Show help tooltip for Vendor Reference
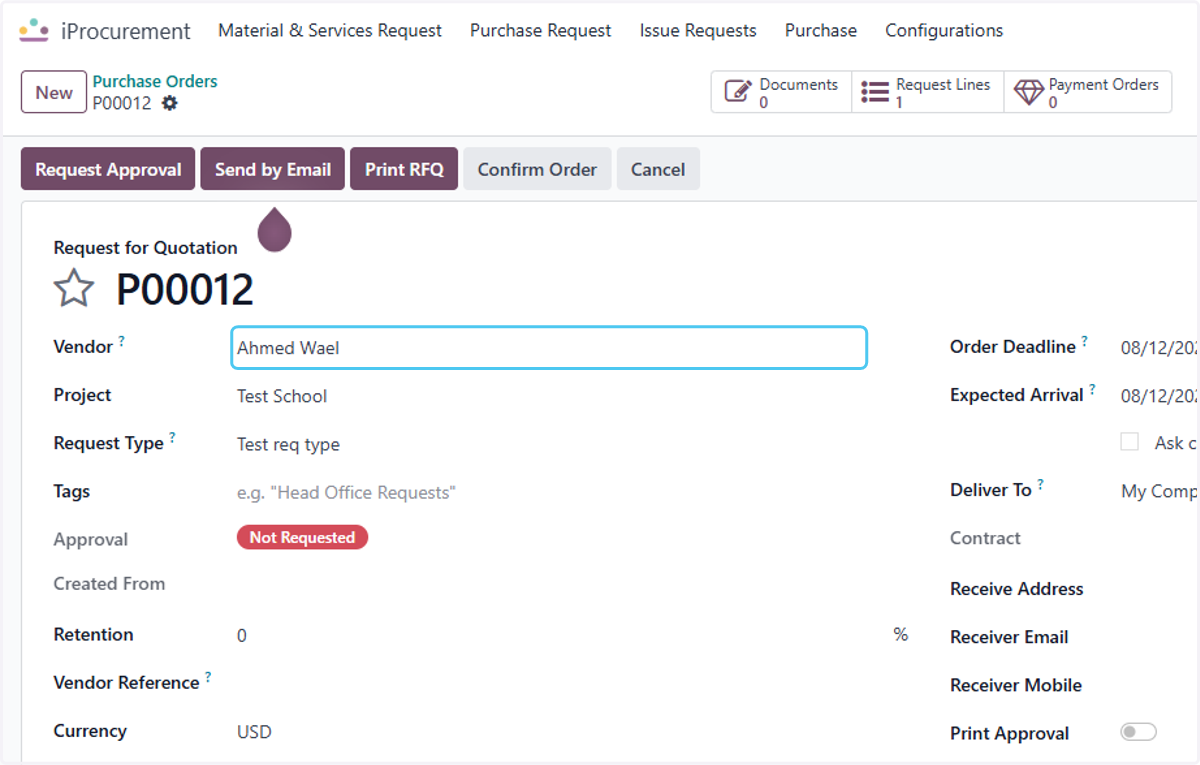Viewport: 1200px width, 765px height. point(208,677)
